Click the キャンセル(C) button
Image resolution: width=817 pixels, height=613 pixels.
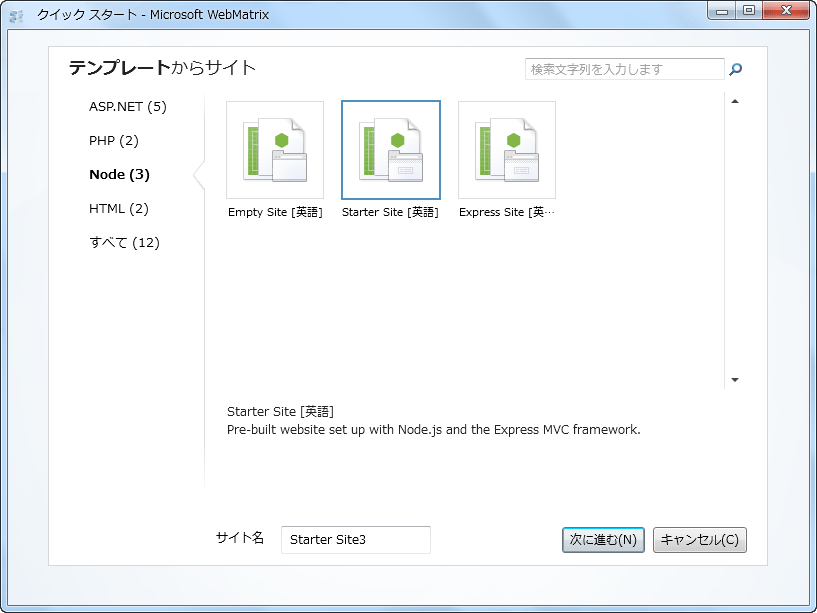(x=700, y=540)
